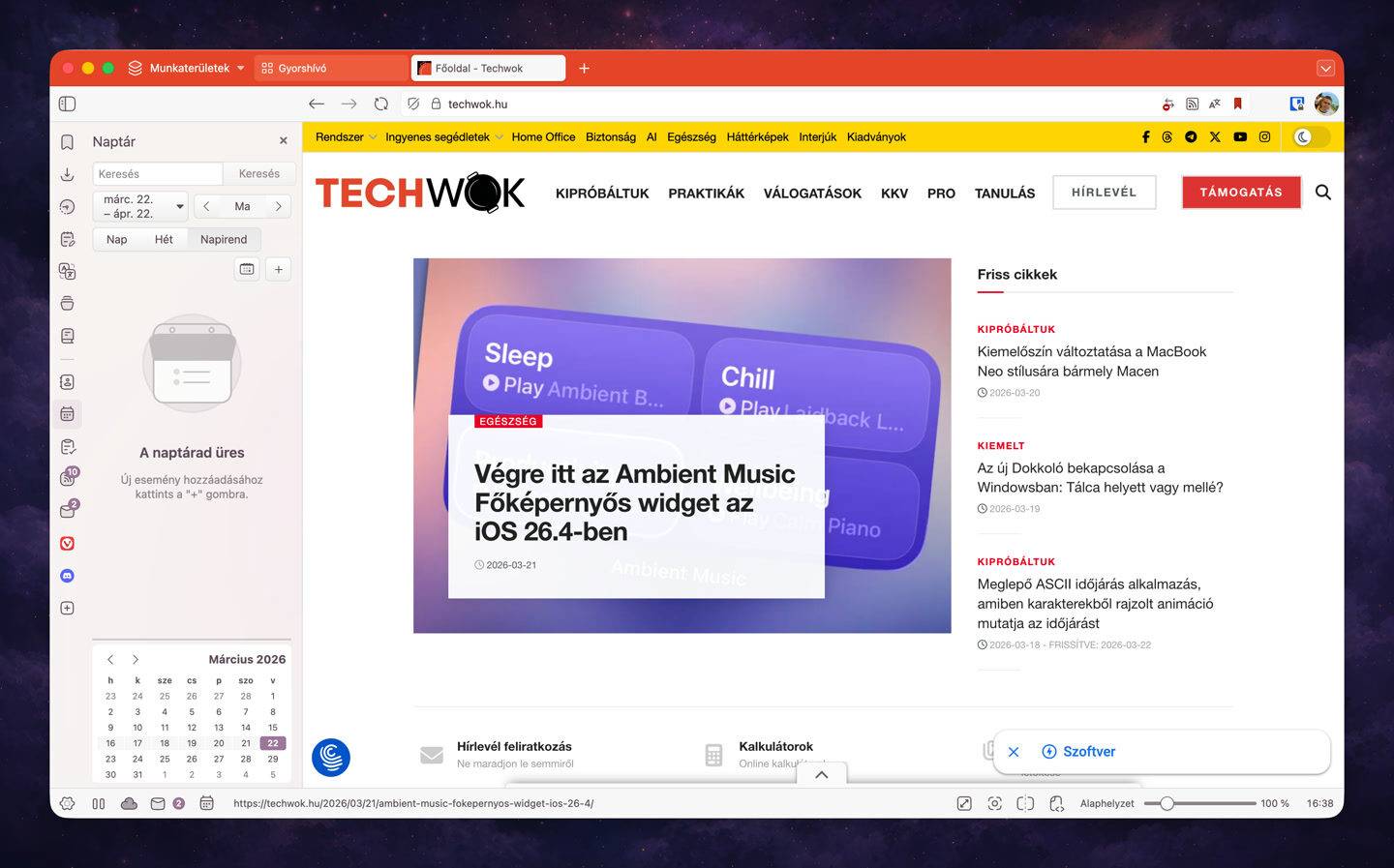Close the Naptár panel

click(284, 141)
